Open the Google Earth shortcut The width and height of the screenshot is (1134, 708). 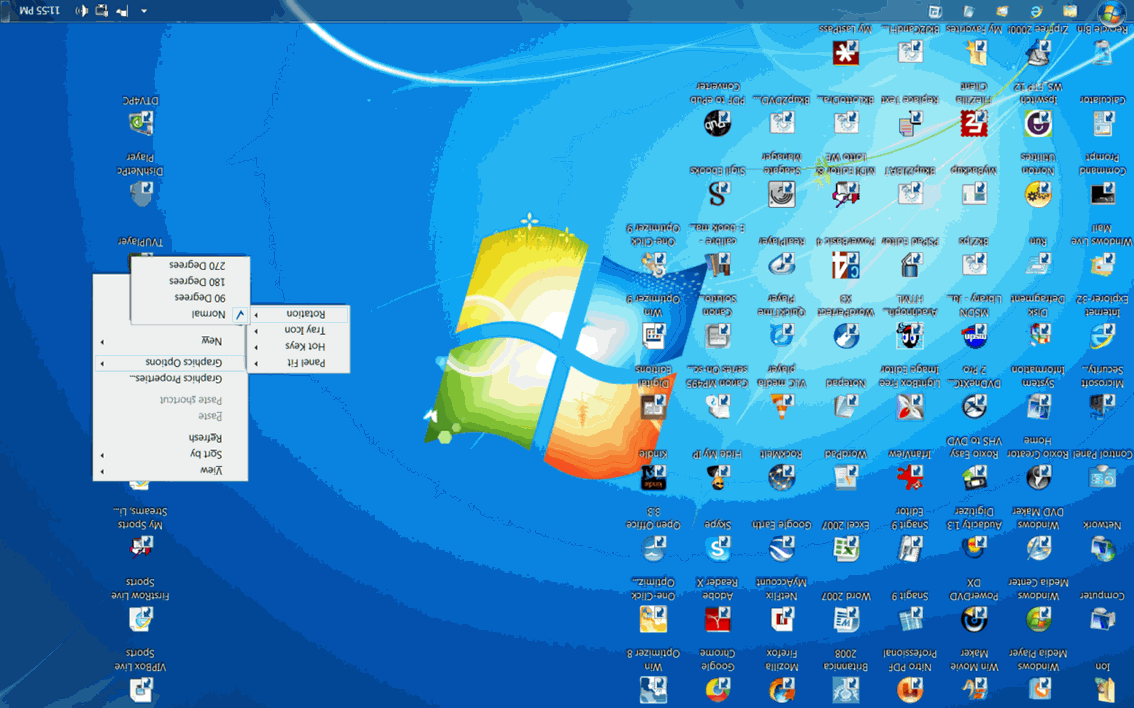pyautogui.click(x=781, y=548)
